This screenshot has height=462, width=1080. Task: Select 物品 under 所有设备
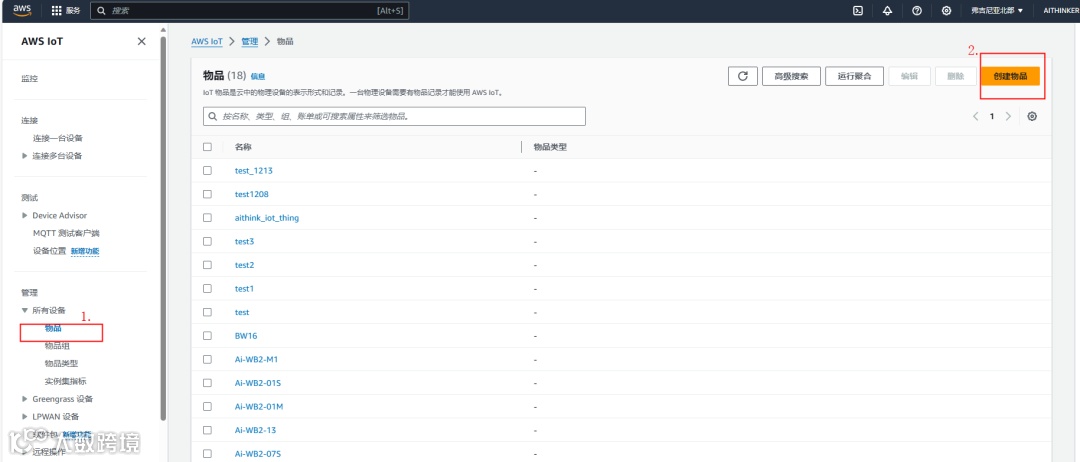[x=53, y=328]
